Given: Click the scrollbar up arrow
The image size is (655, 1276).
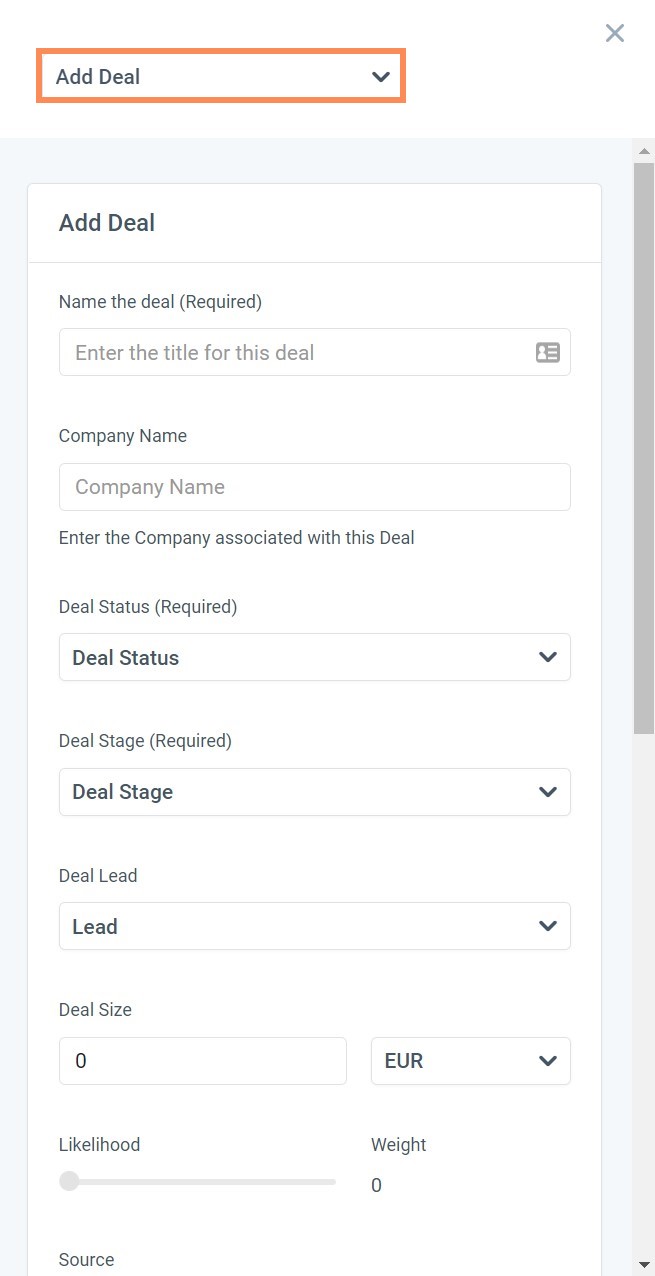Looking at the screenshot, I should coord(644,151).
